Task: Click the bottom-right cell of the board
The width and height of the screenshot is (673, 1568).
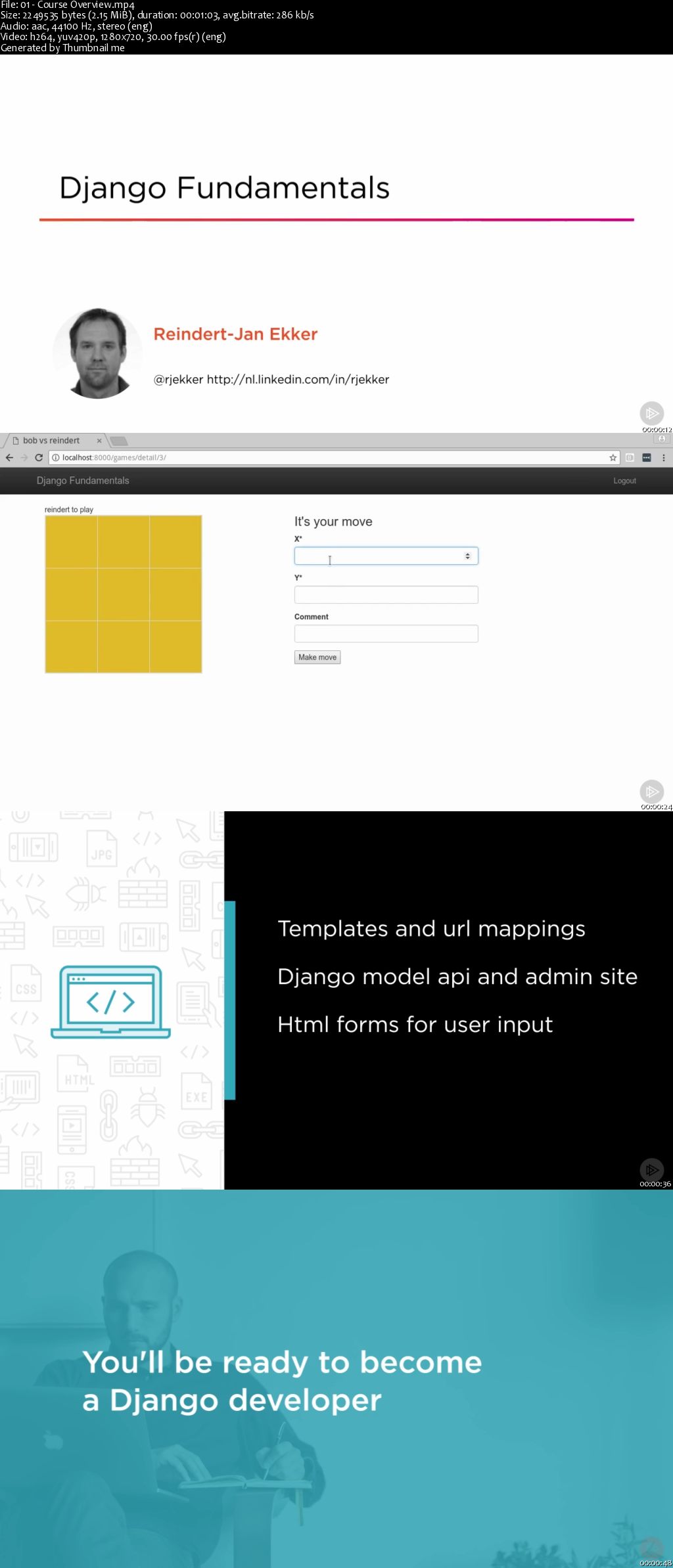Action: tap(175, 646)
